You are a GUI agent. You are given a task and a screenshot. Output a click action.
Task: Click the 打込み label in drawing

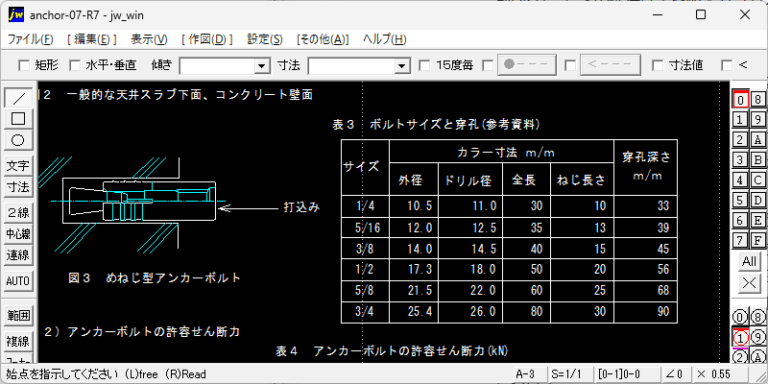tap(302, 207)
